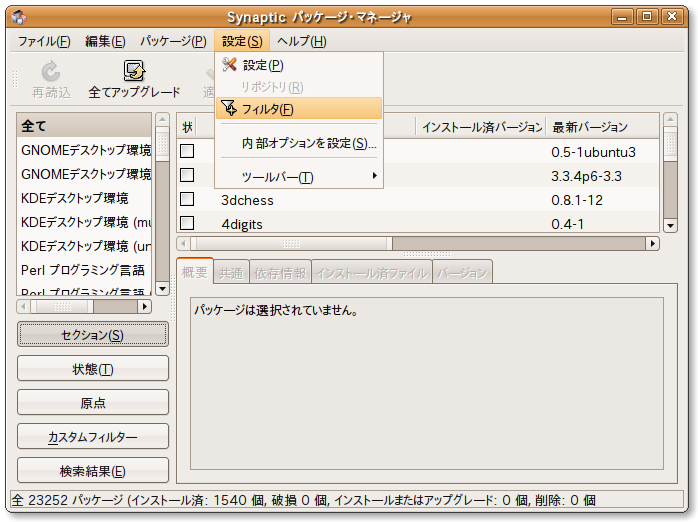
Task: Close the open 設定(S) menu
Action: [x=242, y=41]
